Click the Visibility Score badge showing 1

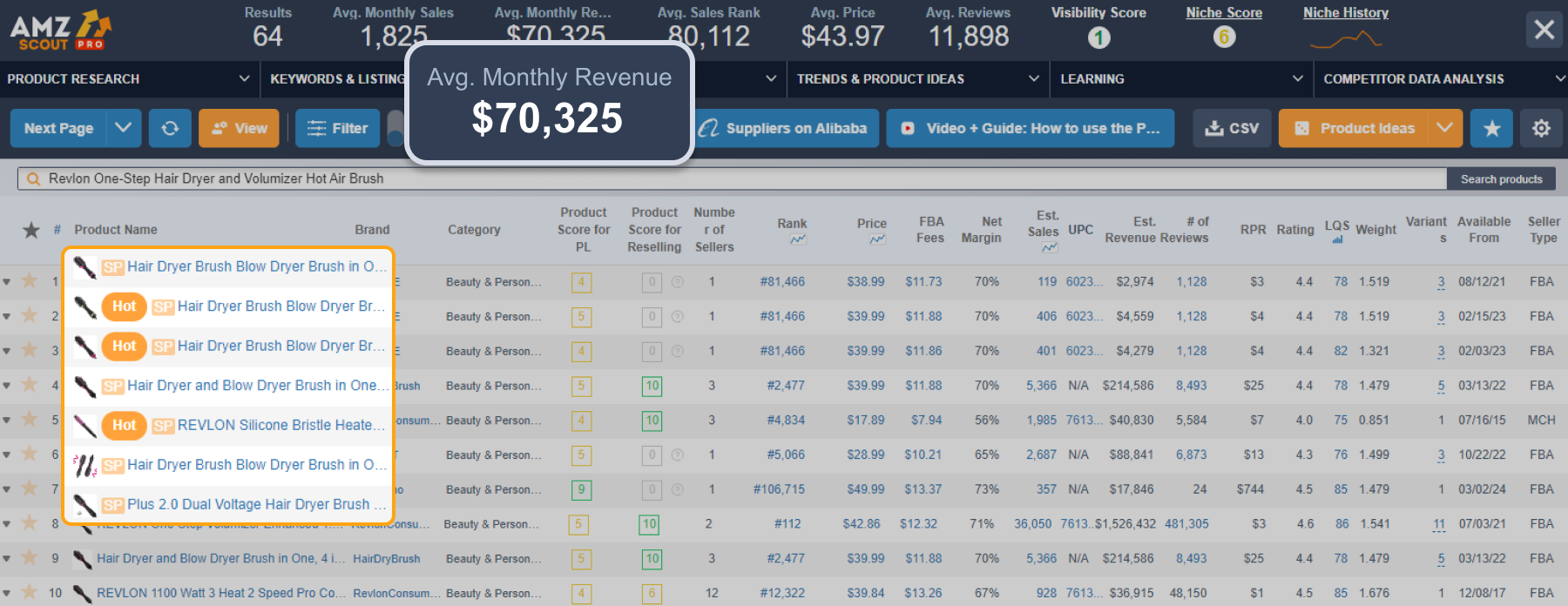point(1098,37)
